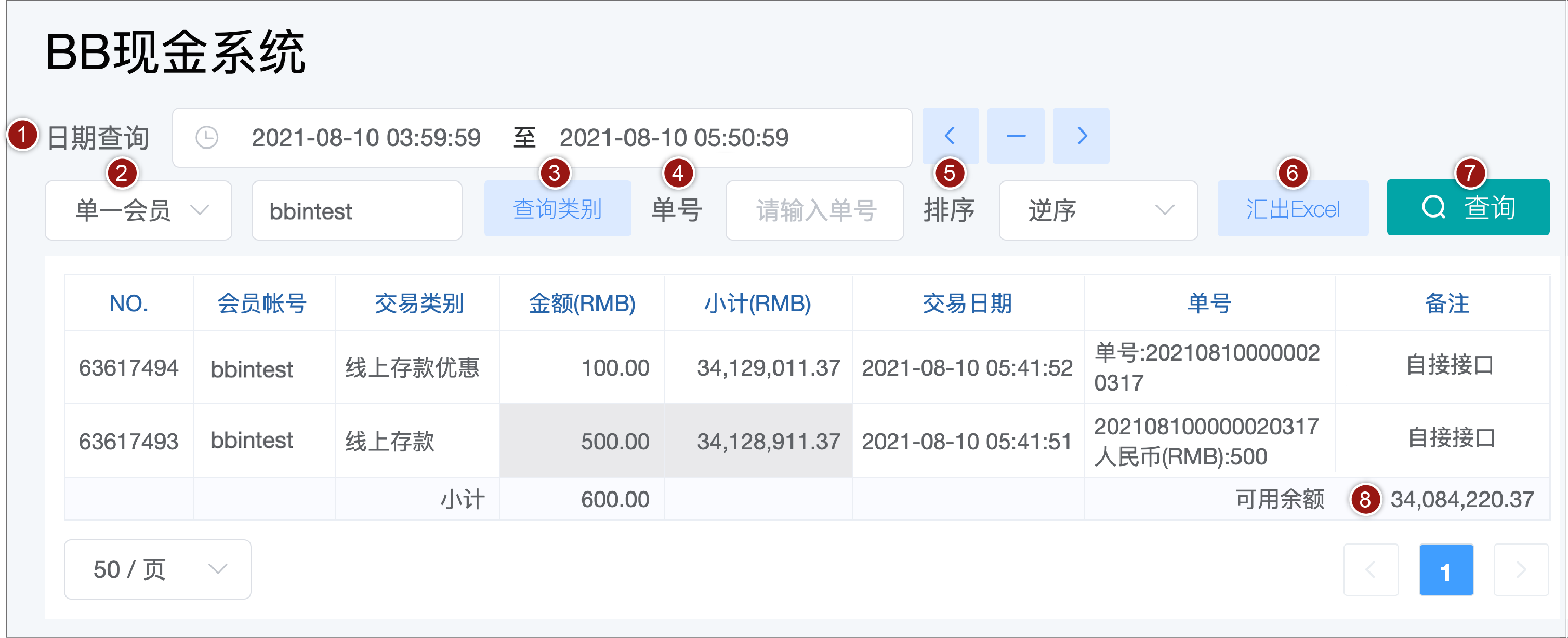Click the member account field containing bbintest
The height and width of the screenshot is (638, 1568).
[x=356, y=210]
